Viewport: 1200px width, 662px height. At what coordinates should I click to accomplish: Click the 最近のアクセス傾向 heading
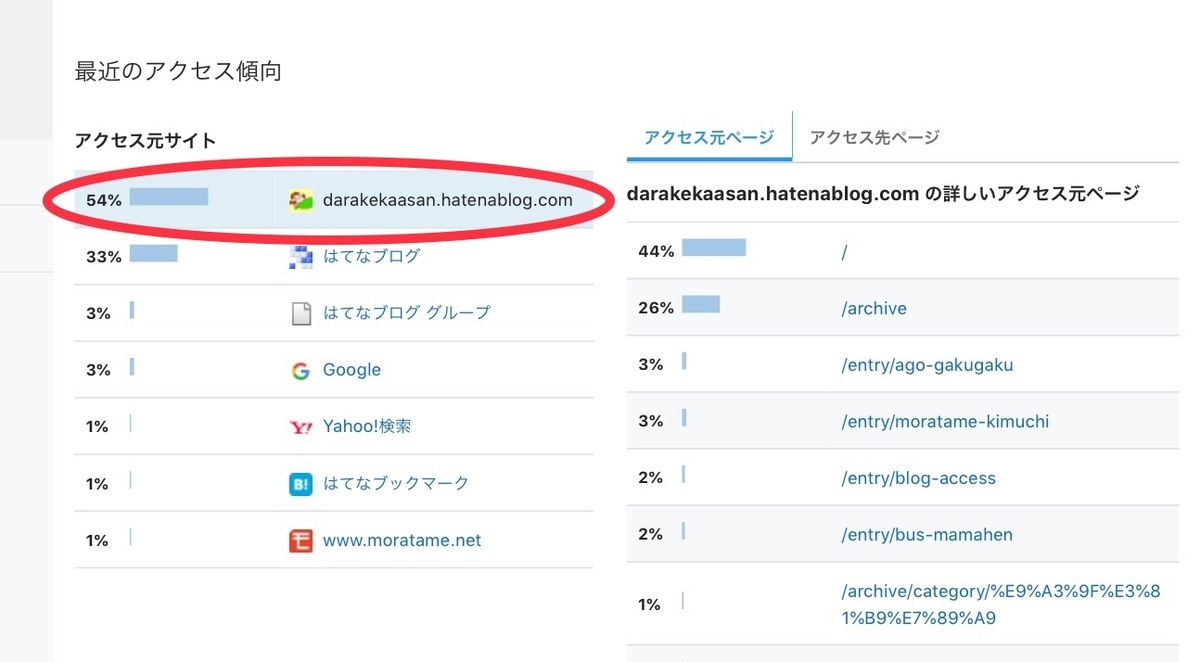178,72
